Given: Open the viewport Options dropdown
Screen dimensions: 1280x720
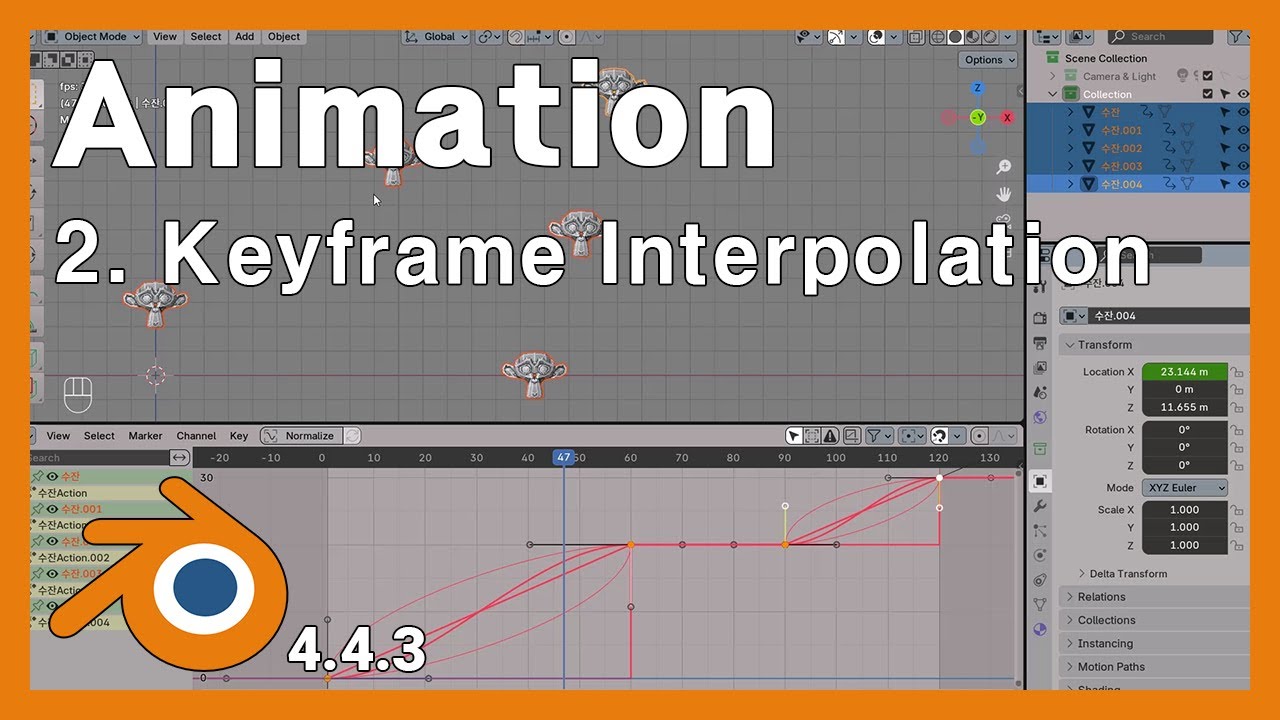Looking at the screenshot, I should pos(989,60).
